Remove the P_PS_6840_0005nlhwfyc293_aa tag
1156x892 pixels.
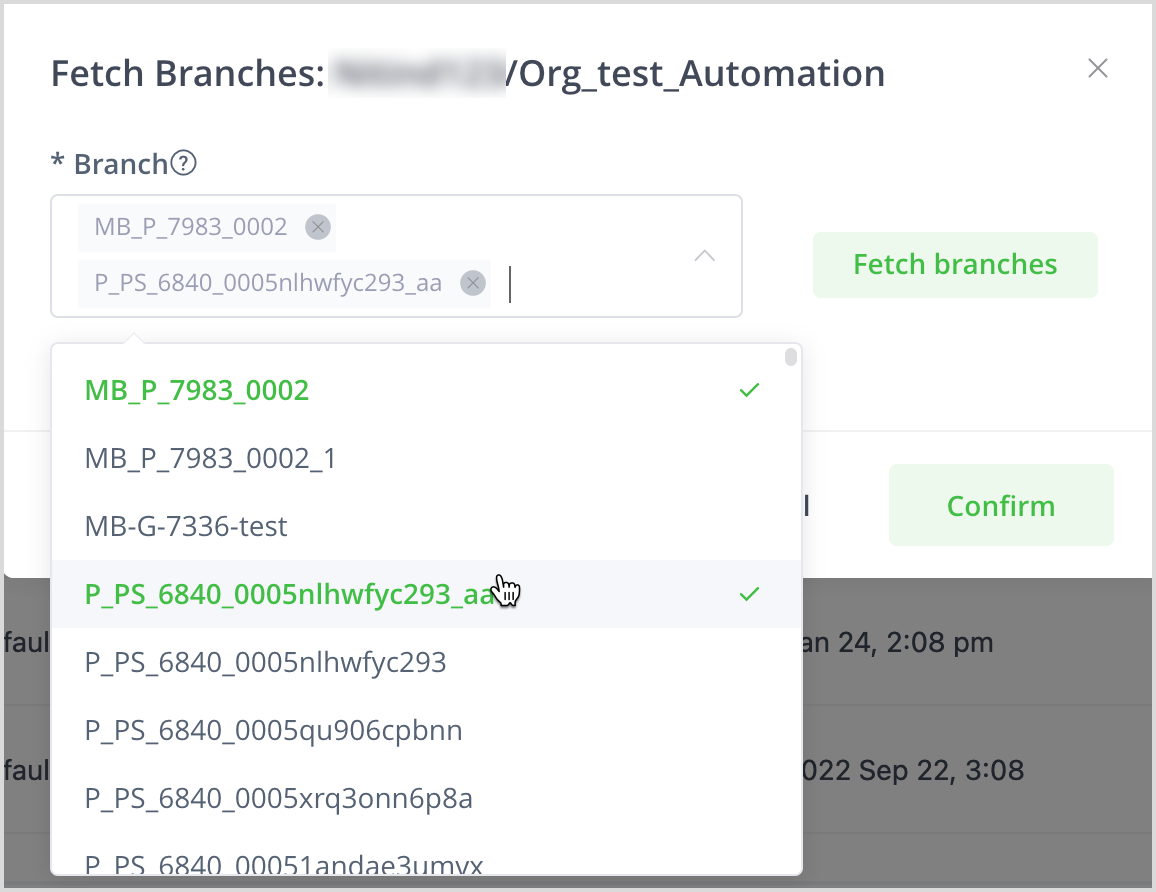(473, 284)
